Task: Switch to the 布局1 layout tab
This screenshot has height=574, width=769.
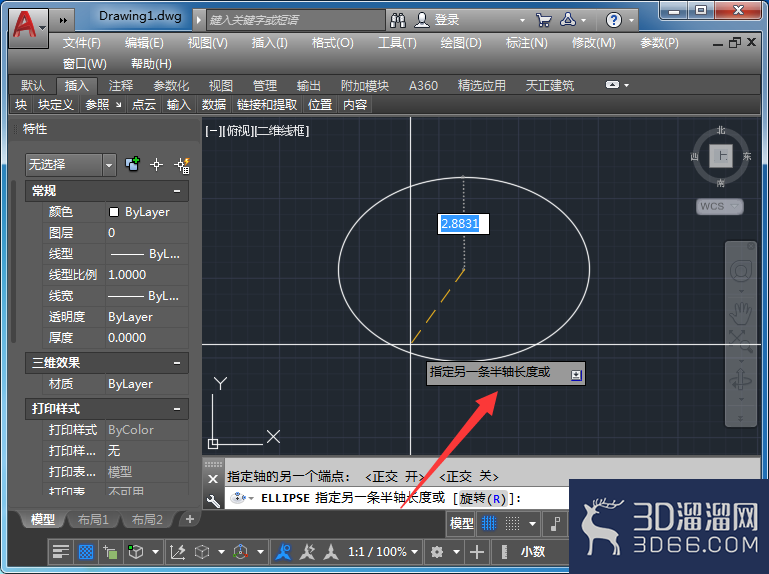Action: coord(93,519)
